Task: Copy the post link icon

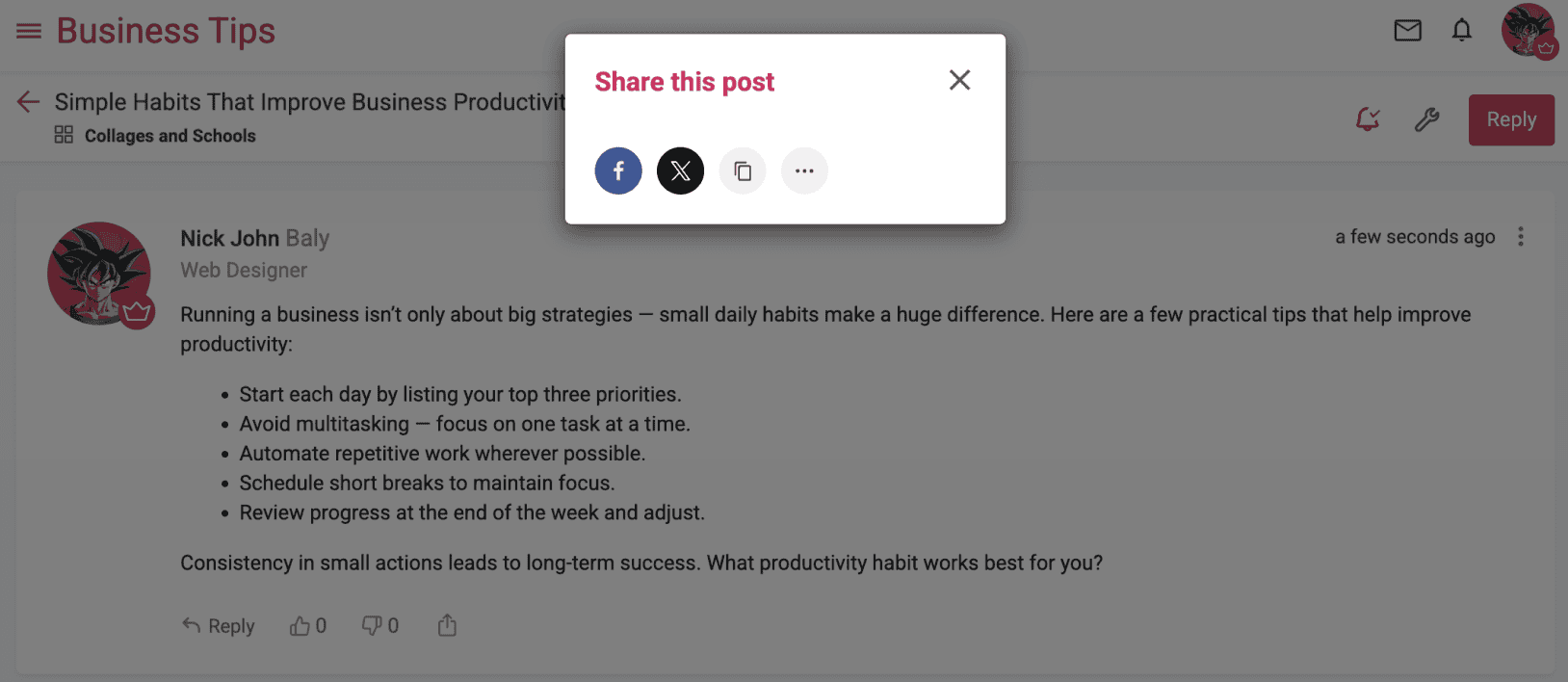Action: click(x=743, y=171)
